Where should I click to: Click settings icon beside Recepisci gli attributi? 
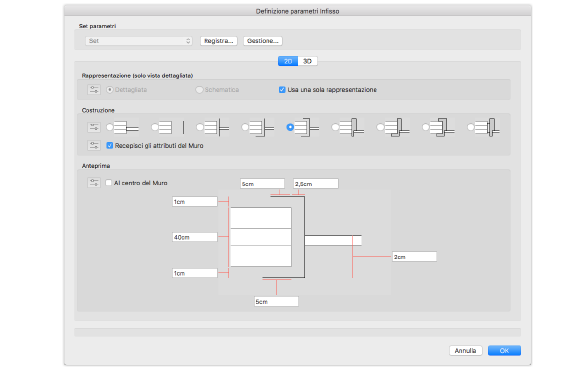pyautogui.click(x=94, y=145)
